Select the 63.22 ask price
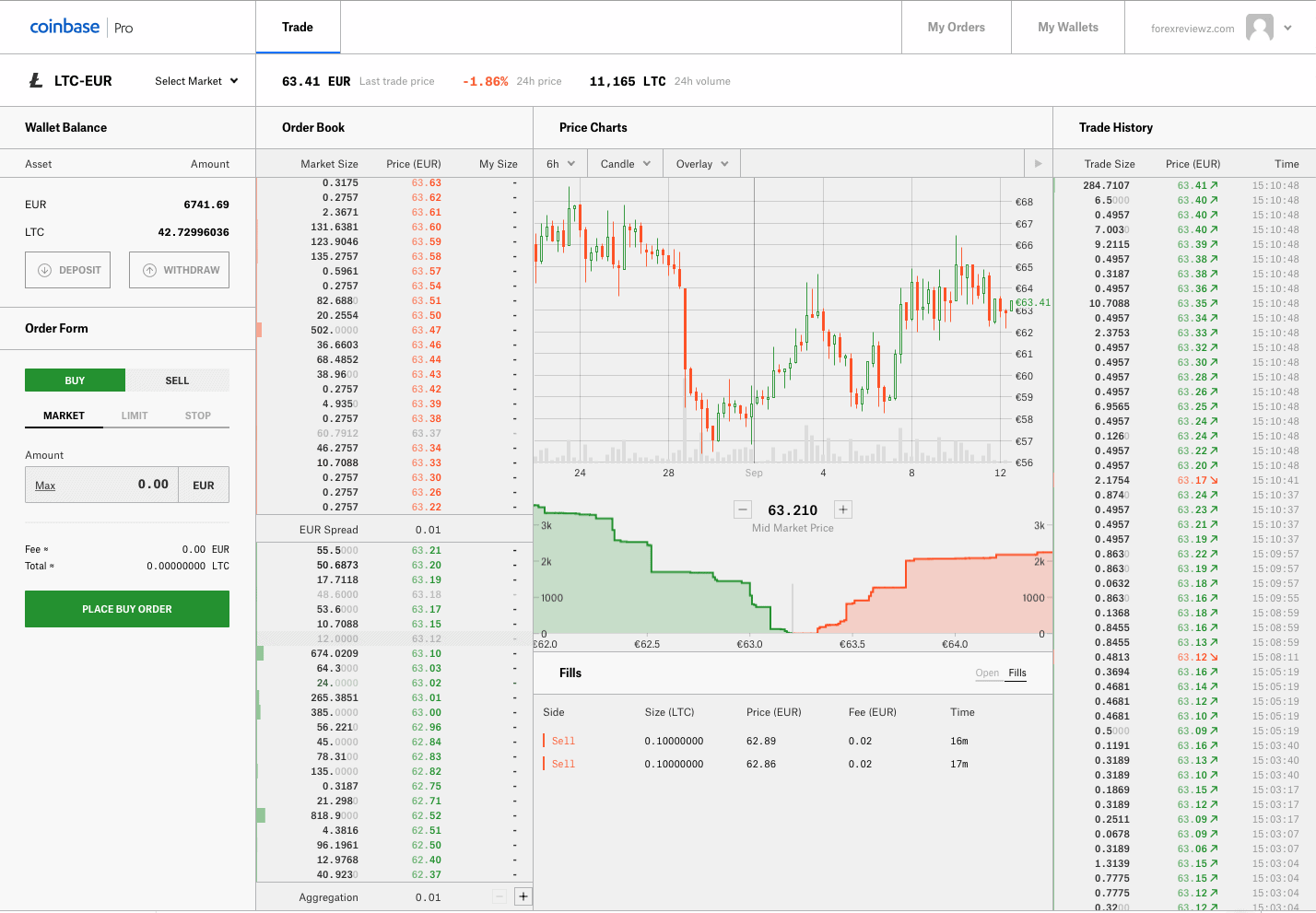The width and height of the screenshot is (1316, 913). (427, 507)
